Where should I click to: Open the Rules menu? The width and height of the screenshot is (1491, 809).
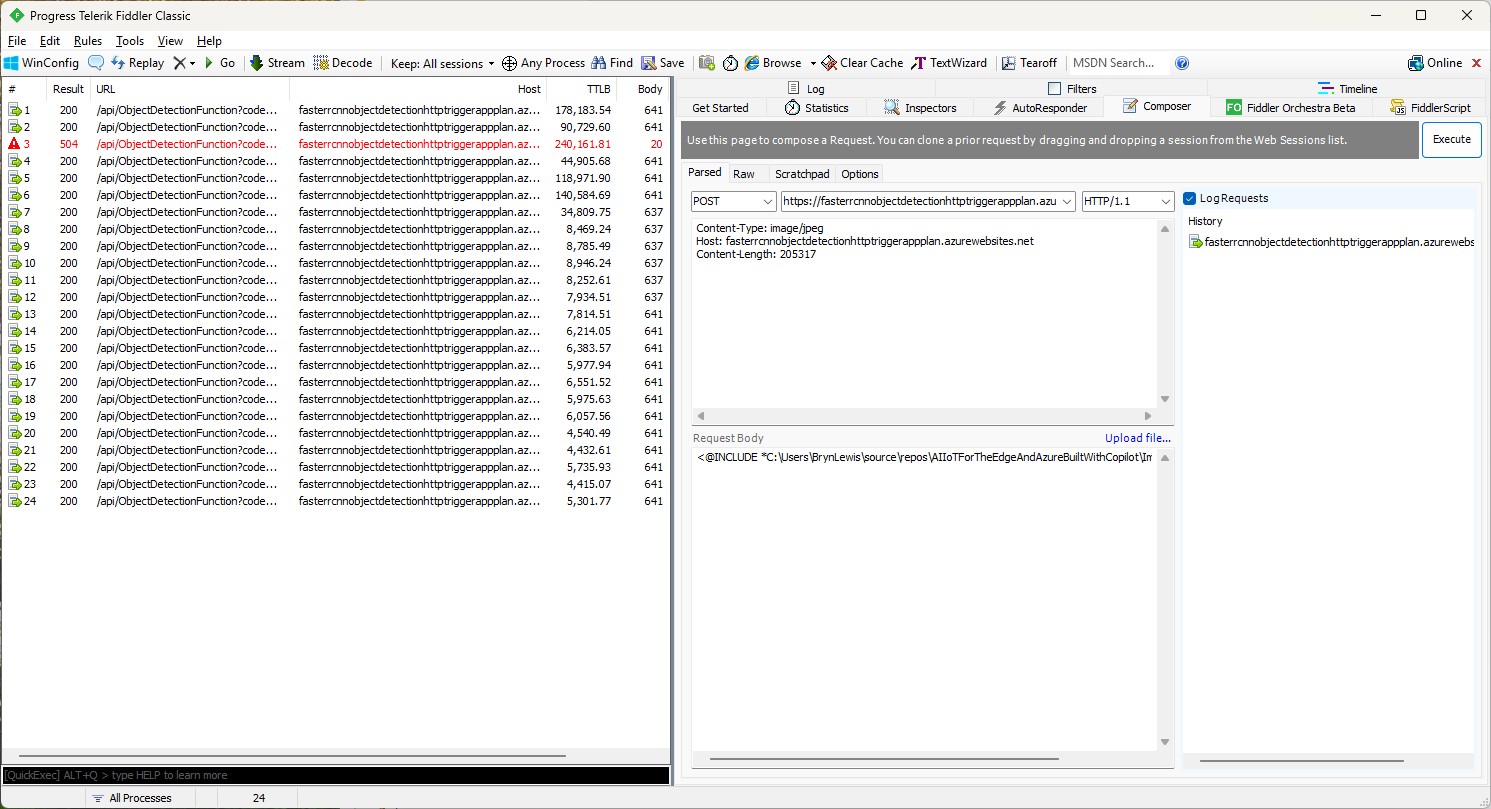(x=88, y=41)
